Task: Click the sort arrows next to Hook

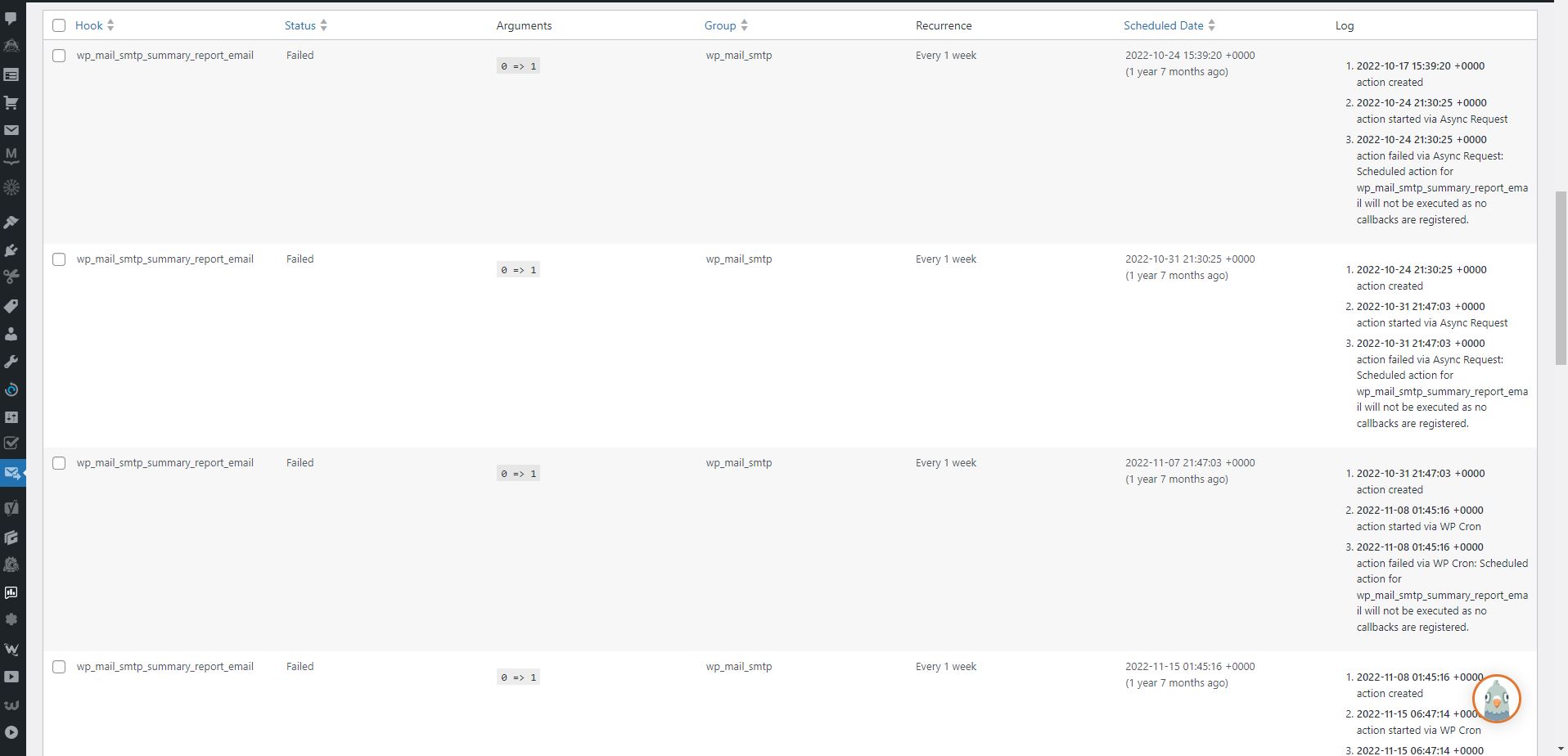Action: pos(110,25)
